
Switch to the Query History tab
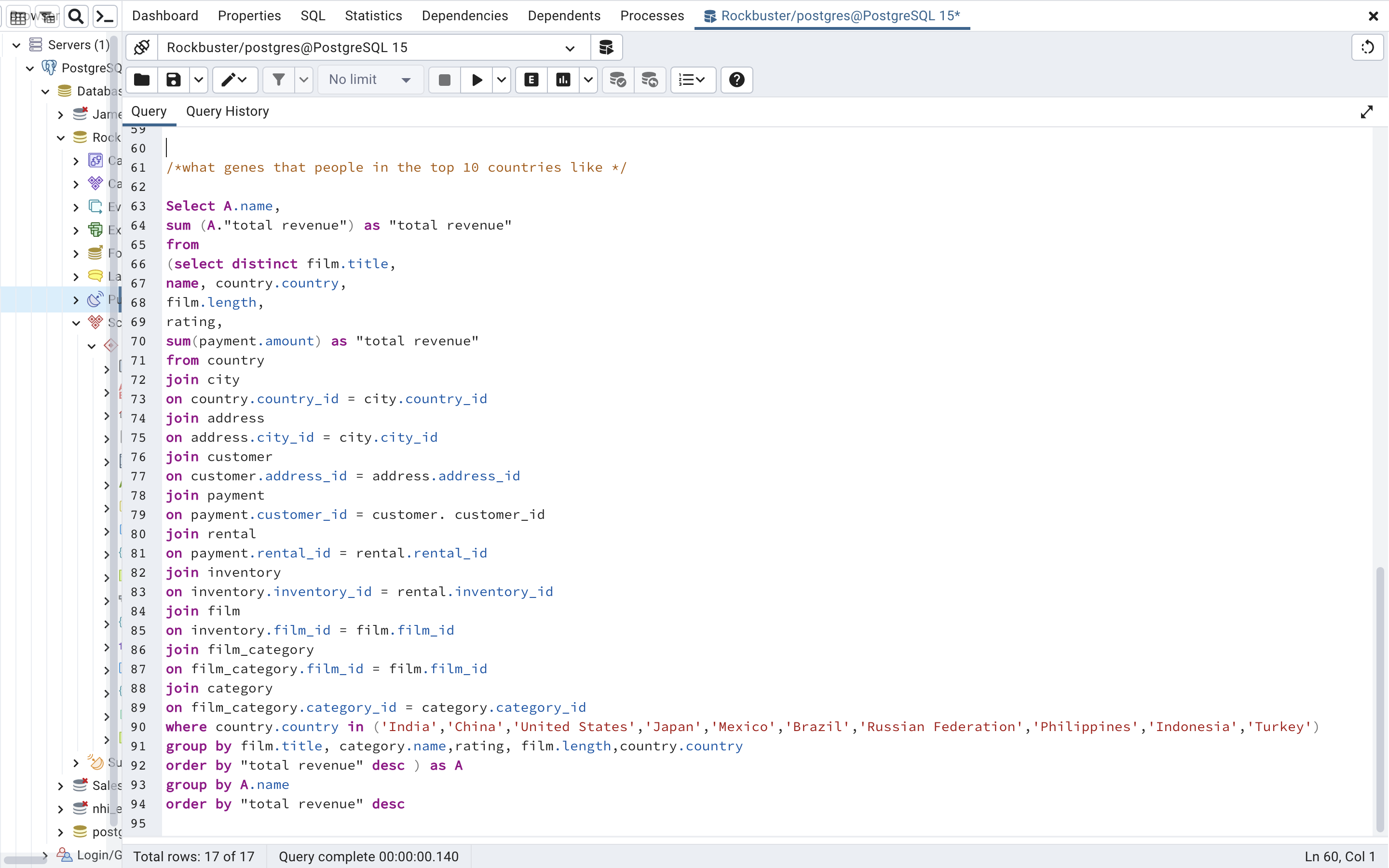(227, 111)
